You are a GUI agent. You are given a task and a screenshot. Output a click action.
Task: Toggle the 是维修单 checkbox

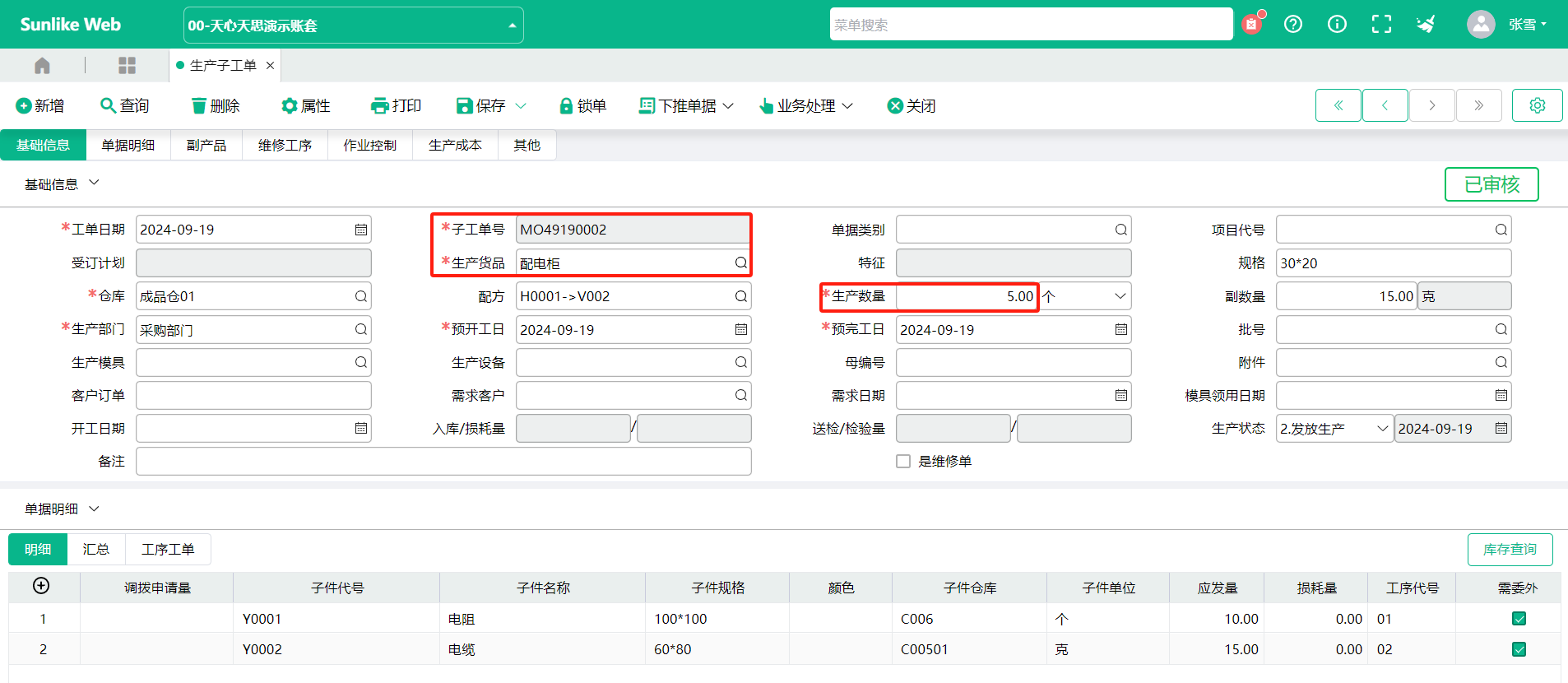tap(903, 461)
